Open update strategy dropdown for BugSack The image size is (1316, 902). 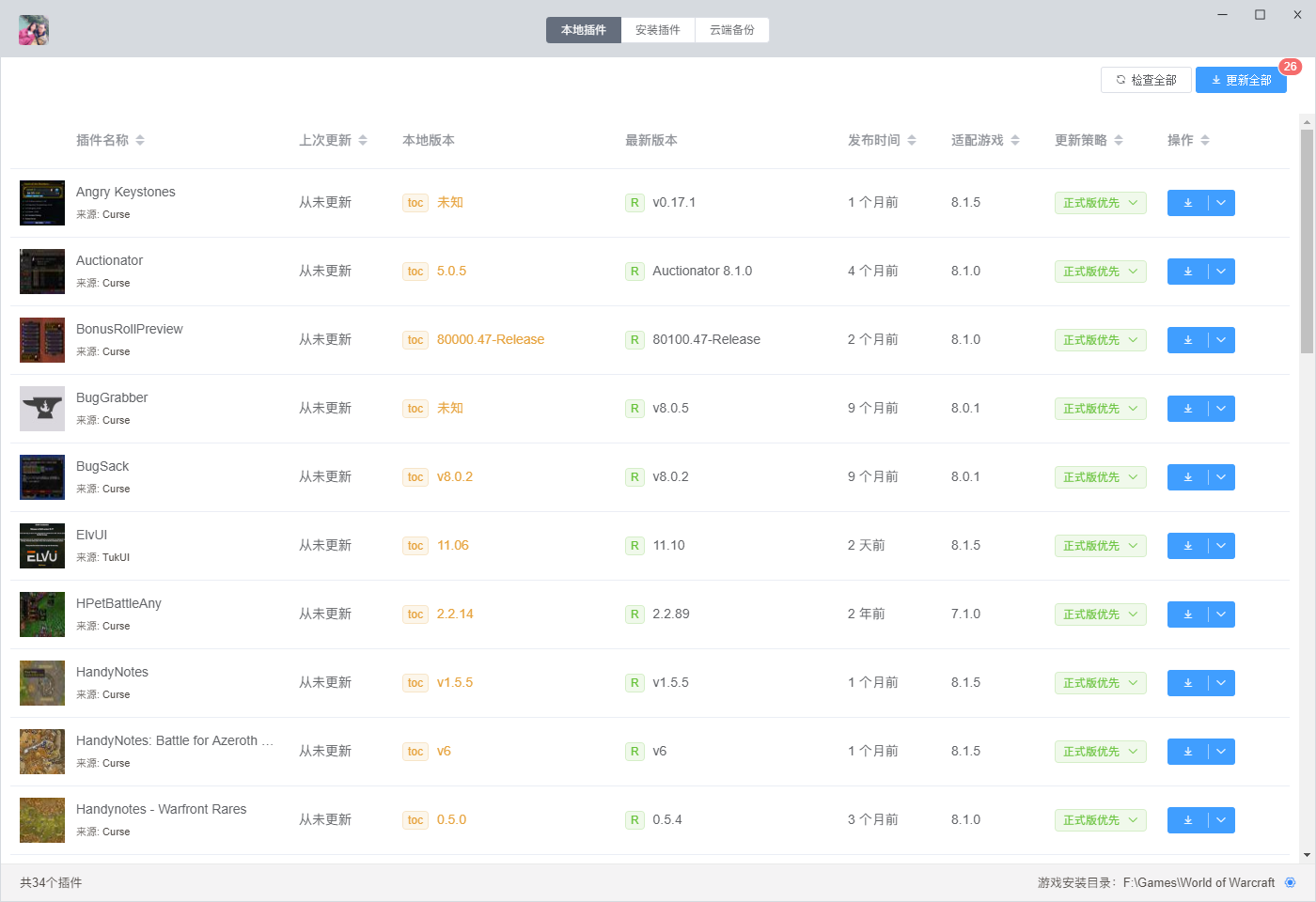(1100, 477)
